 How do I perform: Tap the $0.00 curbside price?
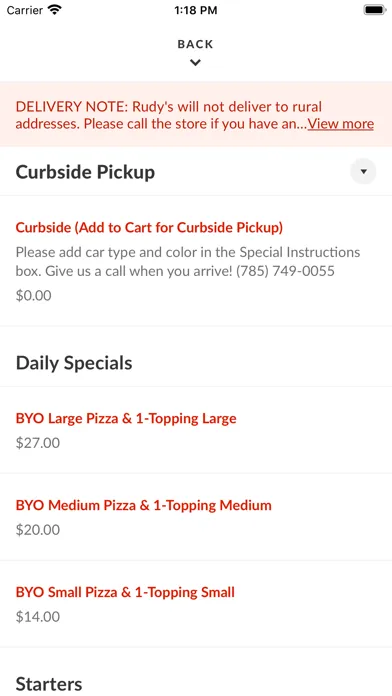click(33, 296)
